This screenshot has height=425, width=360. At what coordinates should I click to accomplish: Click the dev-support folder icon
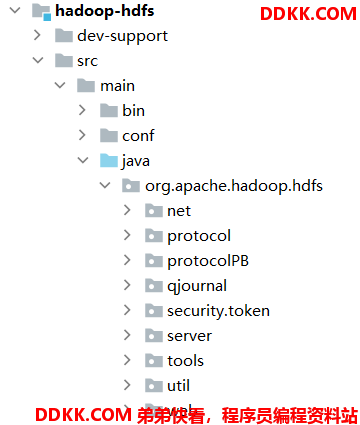[64, 36]
